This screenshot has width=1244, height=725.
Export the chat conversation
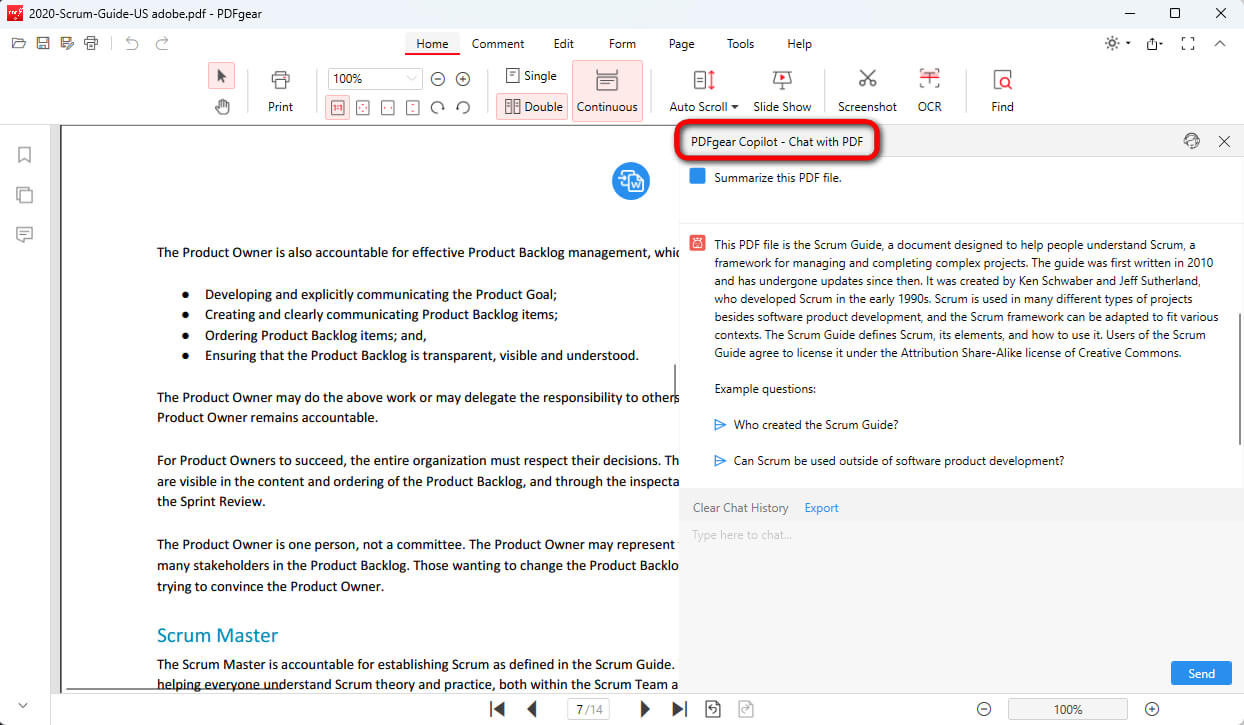coord(820,507)
